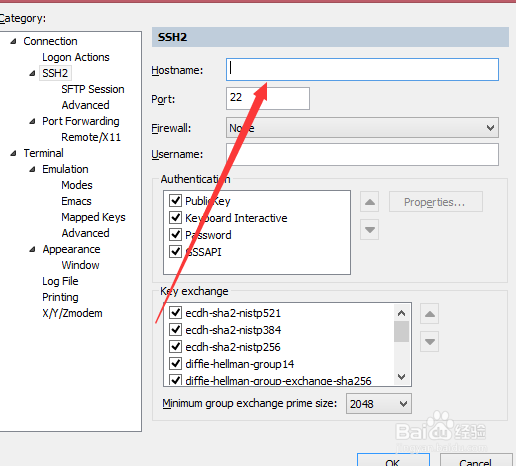Collapse the Terminal tree node

point(13,153)
